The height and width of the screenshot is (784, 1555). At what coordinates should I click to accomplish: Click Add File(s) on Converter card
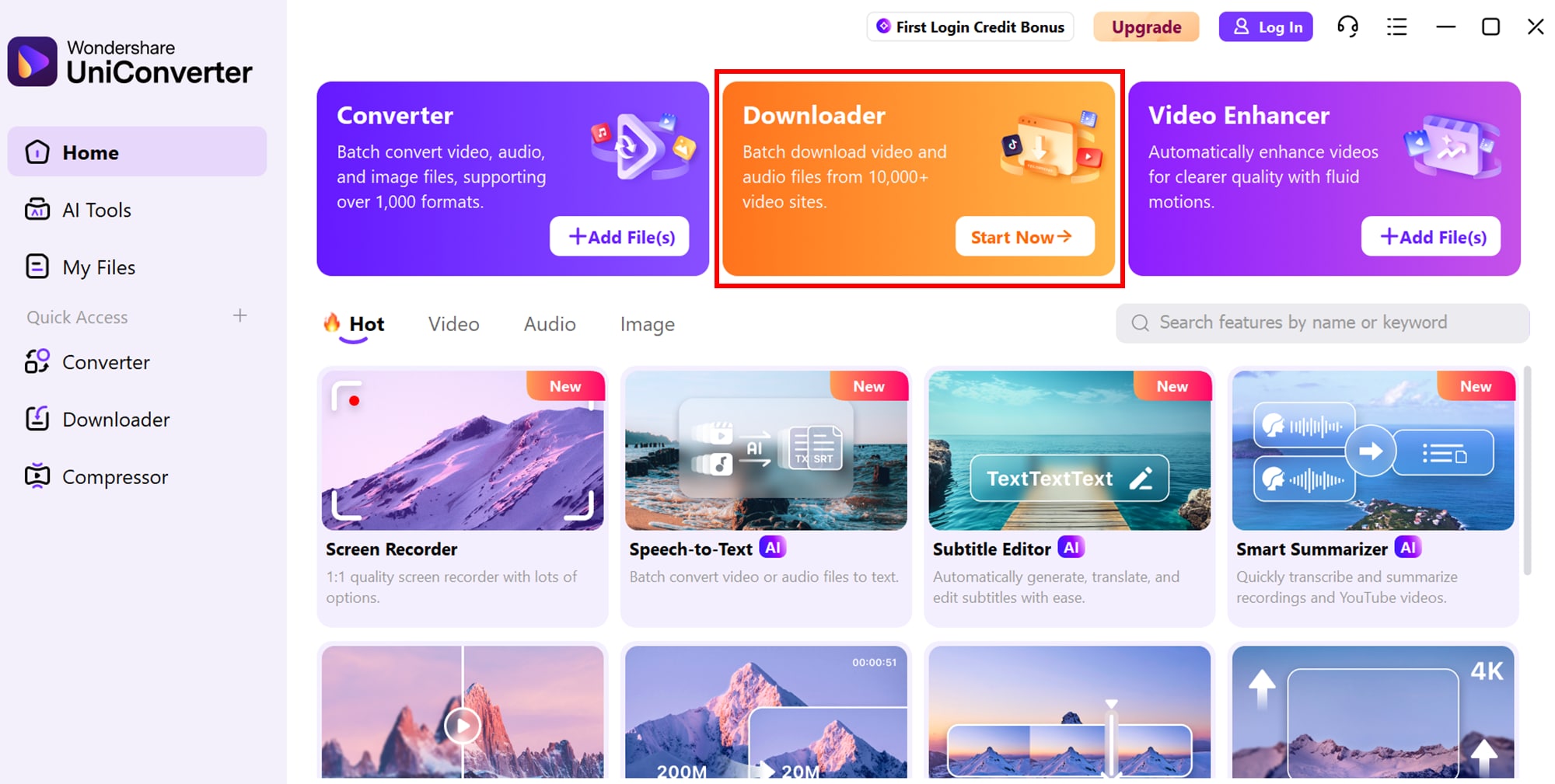click(620, 236)
